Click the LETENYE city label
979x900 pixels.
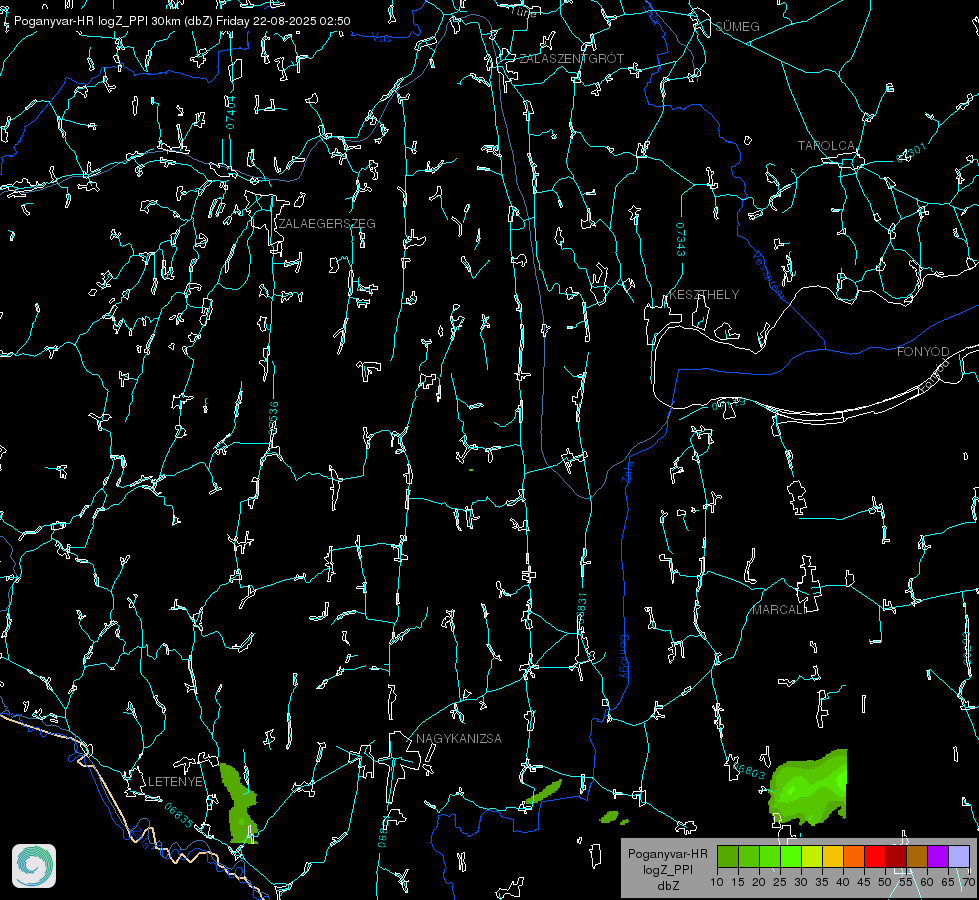[175, 782]
